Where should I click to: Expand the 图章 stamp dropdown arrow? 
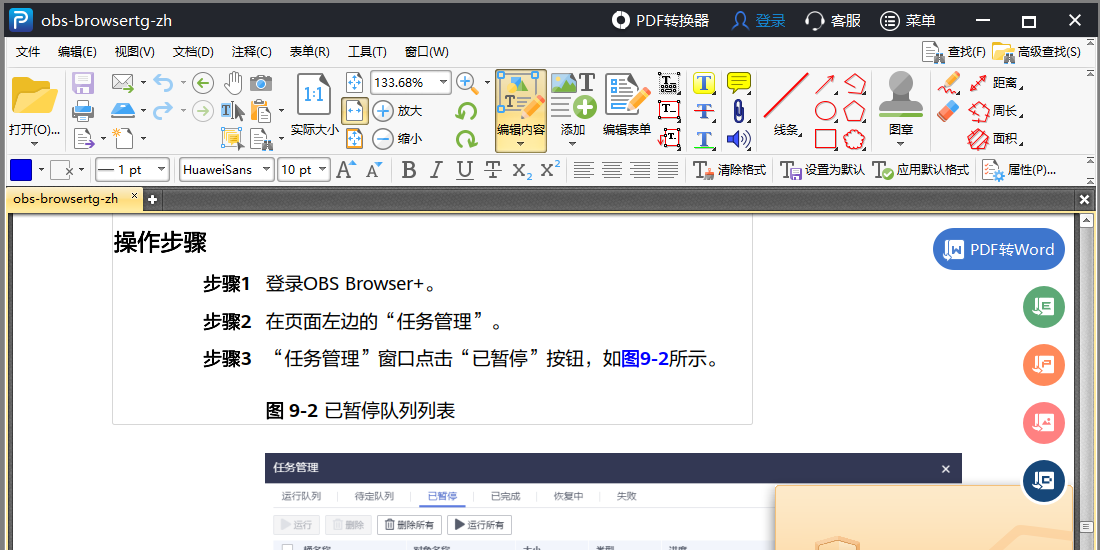901,144
